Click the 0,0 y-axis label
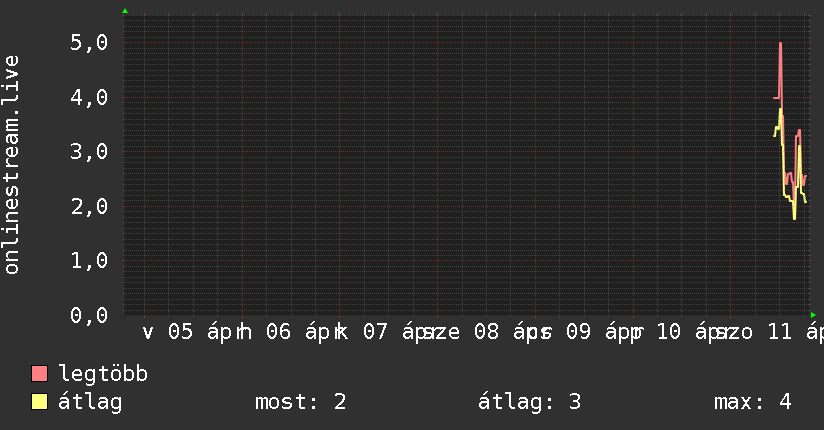 (88, 315)
